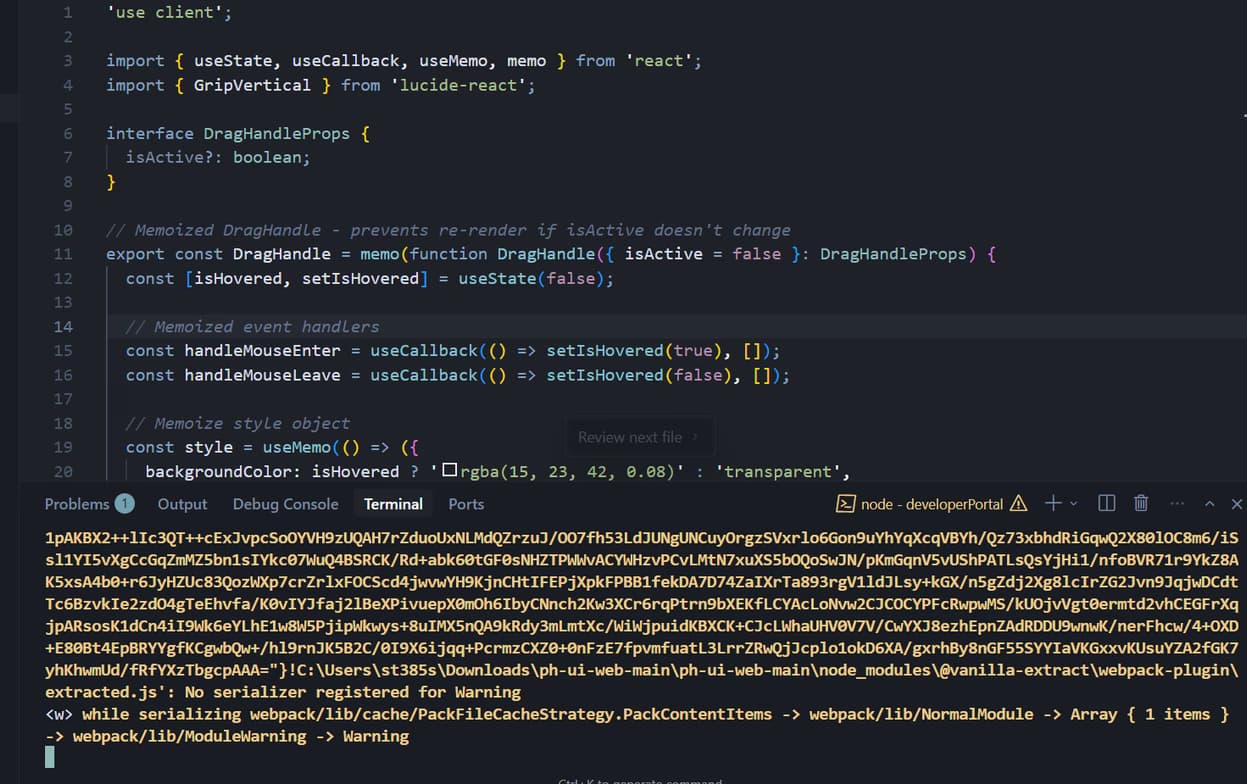Select the Terminal tab

[x=392, y=504]
